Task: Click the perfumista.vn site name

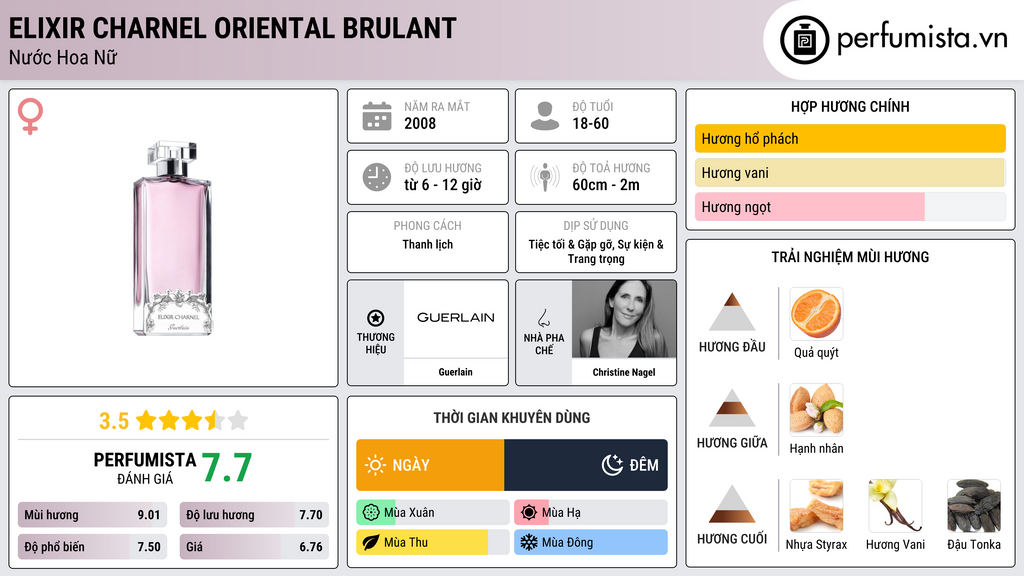Action: tap(922, 39)
